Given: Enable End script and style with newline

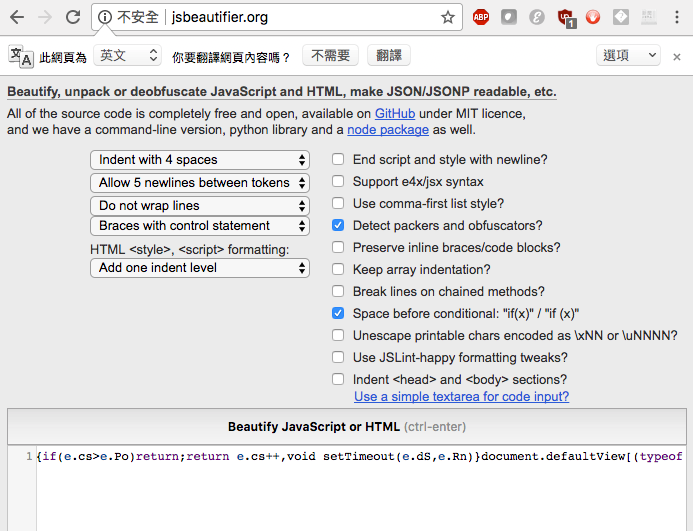Looking at the screenshot, I should point(338,159).
